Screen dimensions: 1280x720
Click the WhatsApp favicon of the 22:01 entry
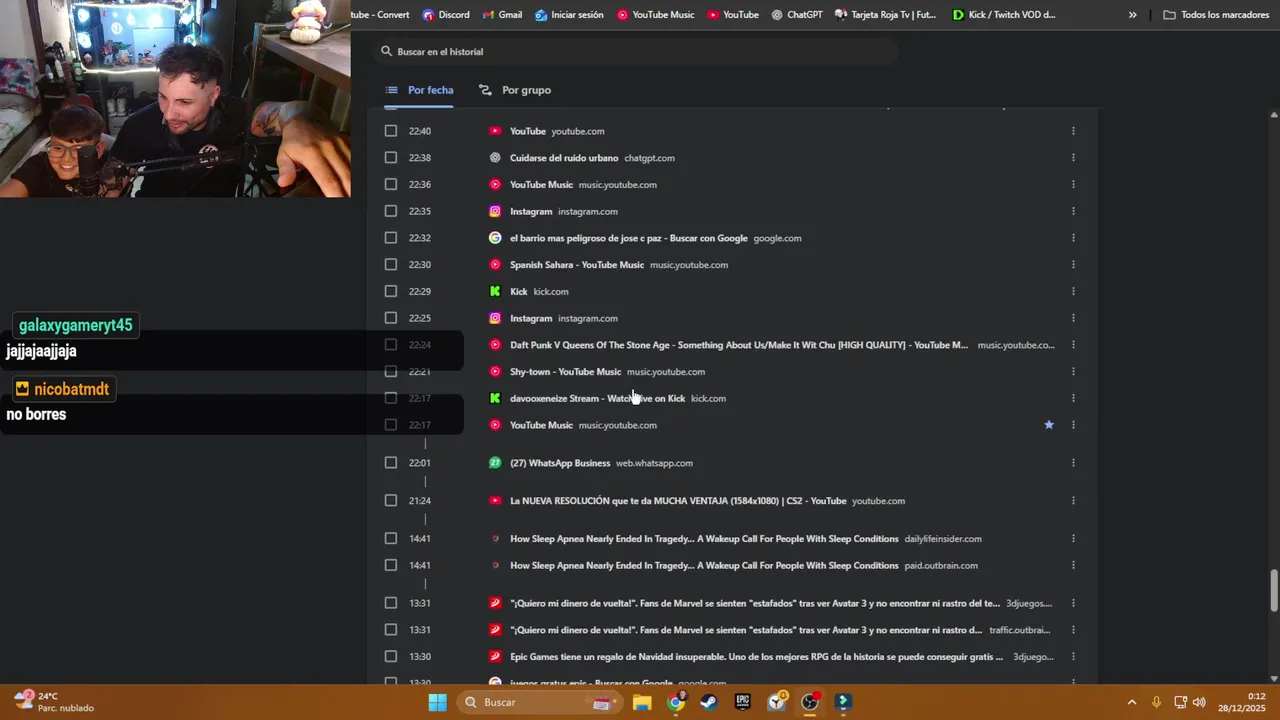click(495, 463)
